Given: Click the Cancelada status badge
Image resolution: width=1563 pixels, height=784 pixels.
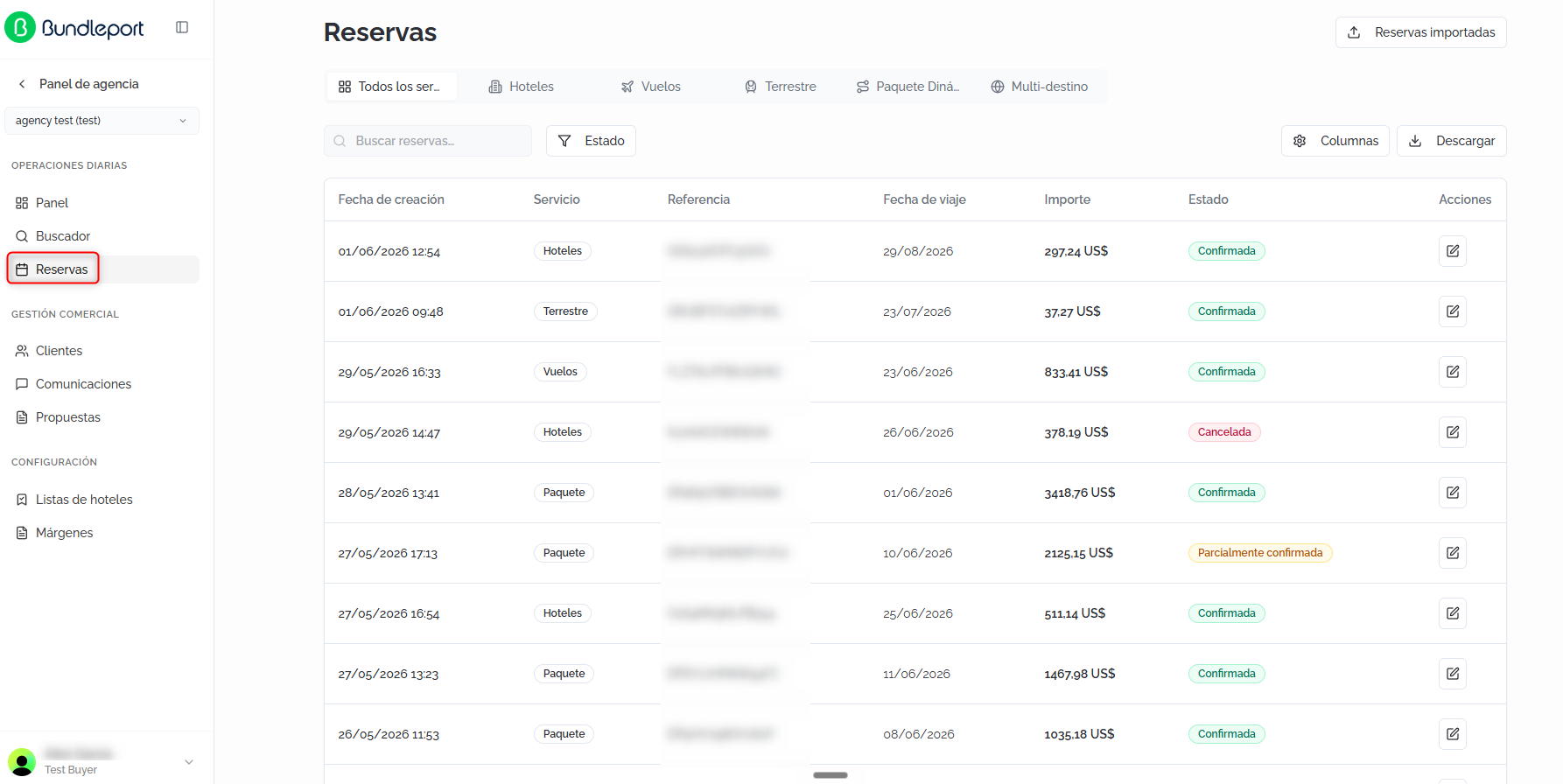Looking at the screenshot, I should click(x=1224, y=432).
